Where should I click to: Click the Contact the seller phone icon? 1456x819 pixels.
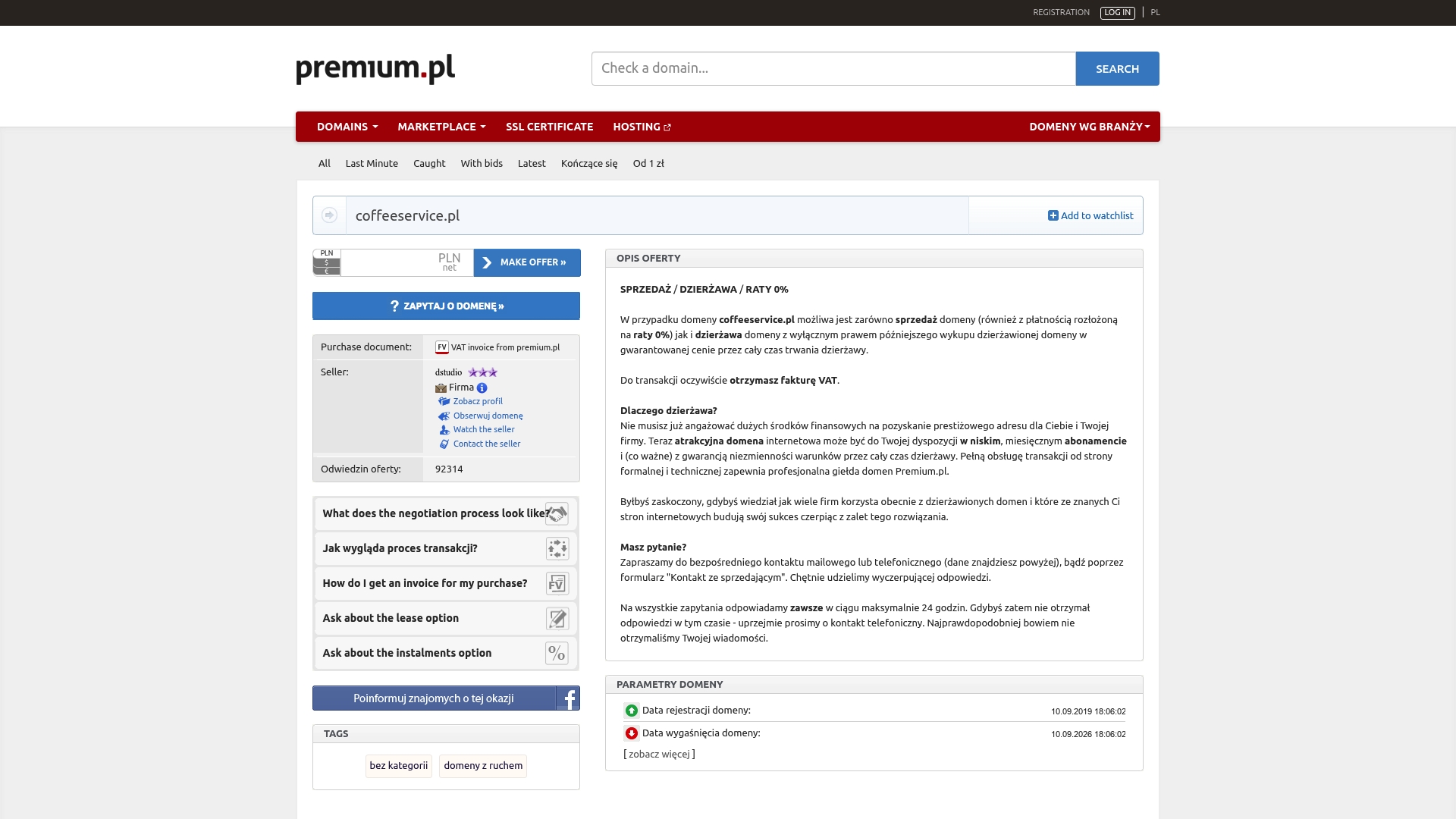click(x=445, y=444)
